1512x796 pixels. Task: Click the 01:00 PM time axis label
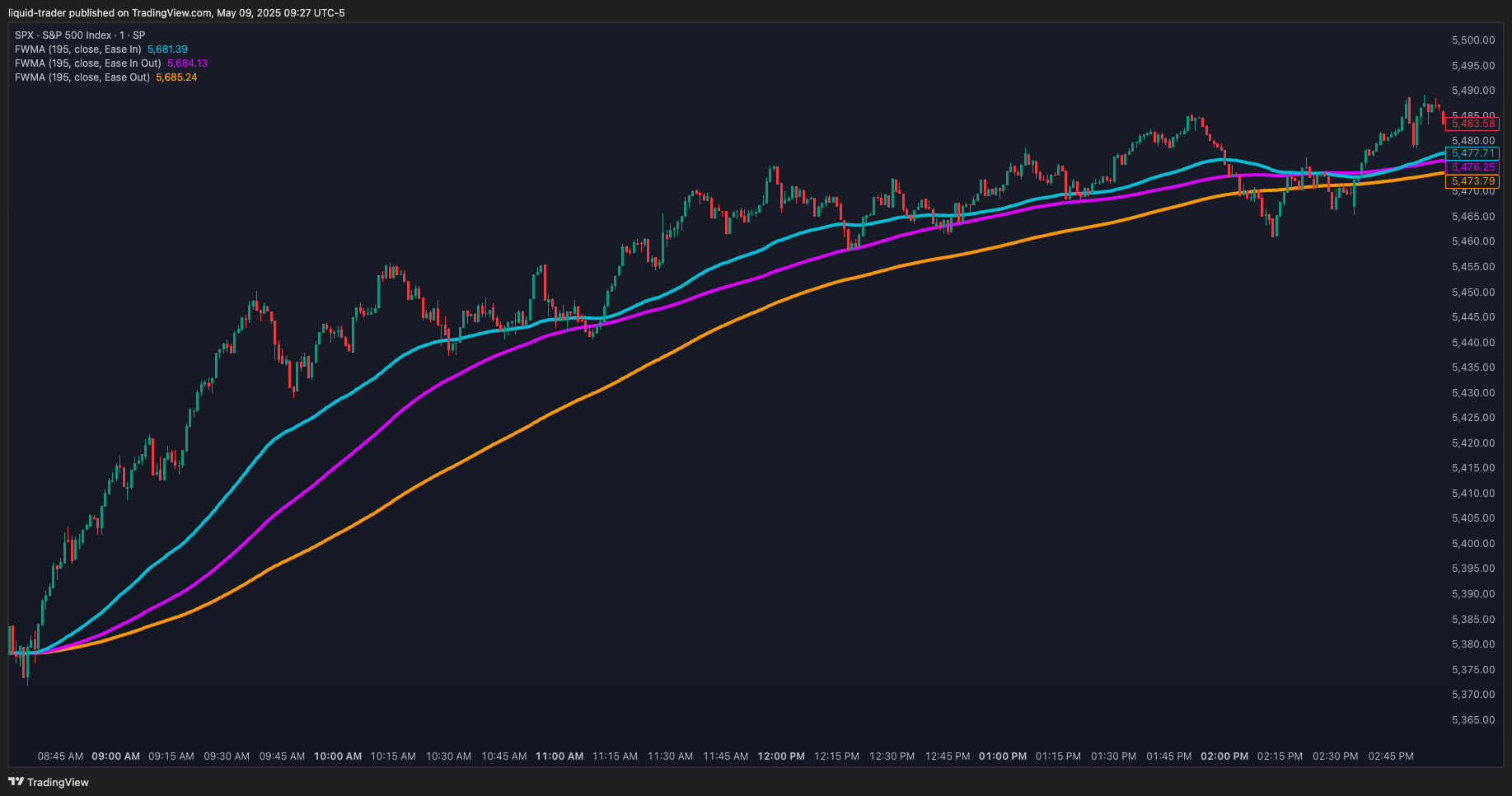[x=1003, y=756]
